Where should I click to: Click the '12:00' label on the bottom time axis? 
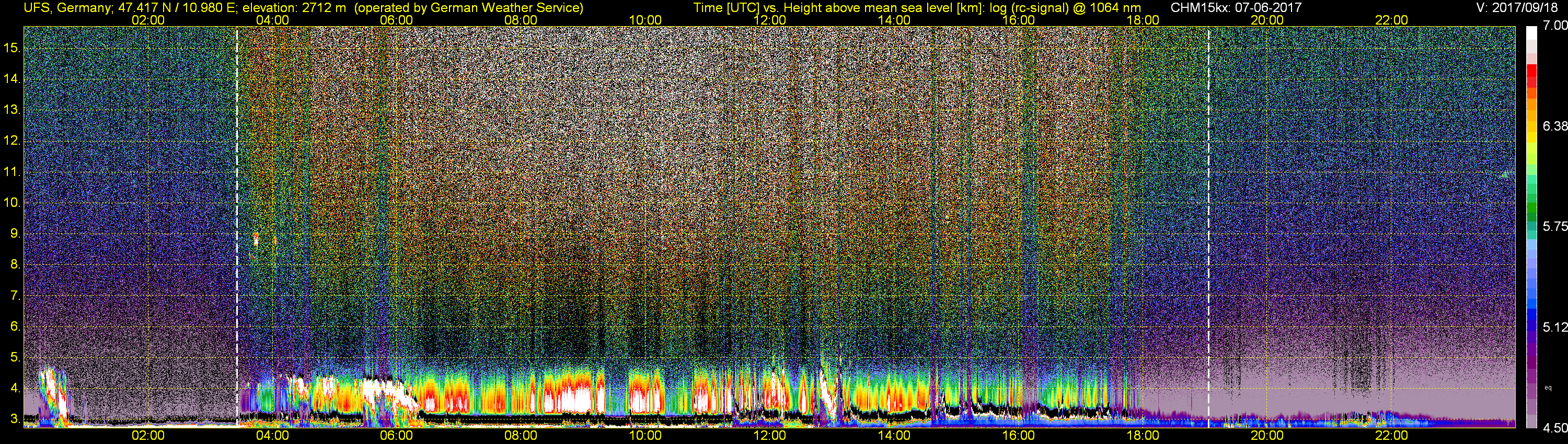769,436
